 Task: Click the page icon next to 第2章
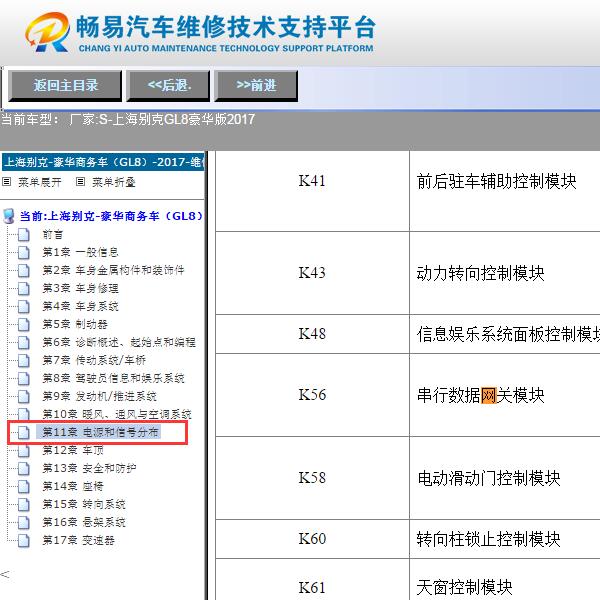(24, 270)
